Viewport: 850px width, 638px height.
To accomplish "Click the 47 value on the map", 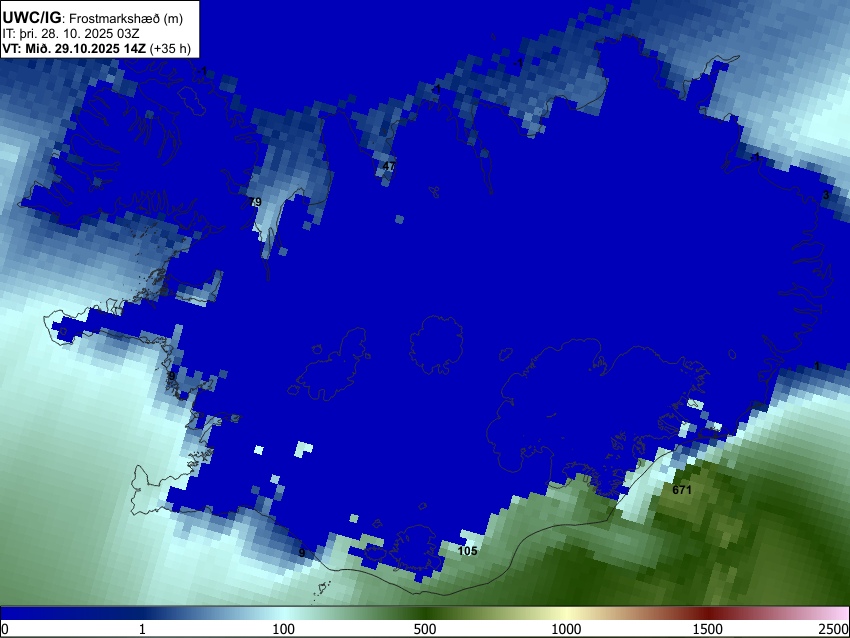I will pos(389,166).
